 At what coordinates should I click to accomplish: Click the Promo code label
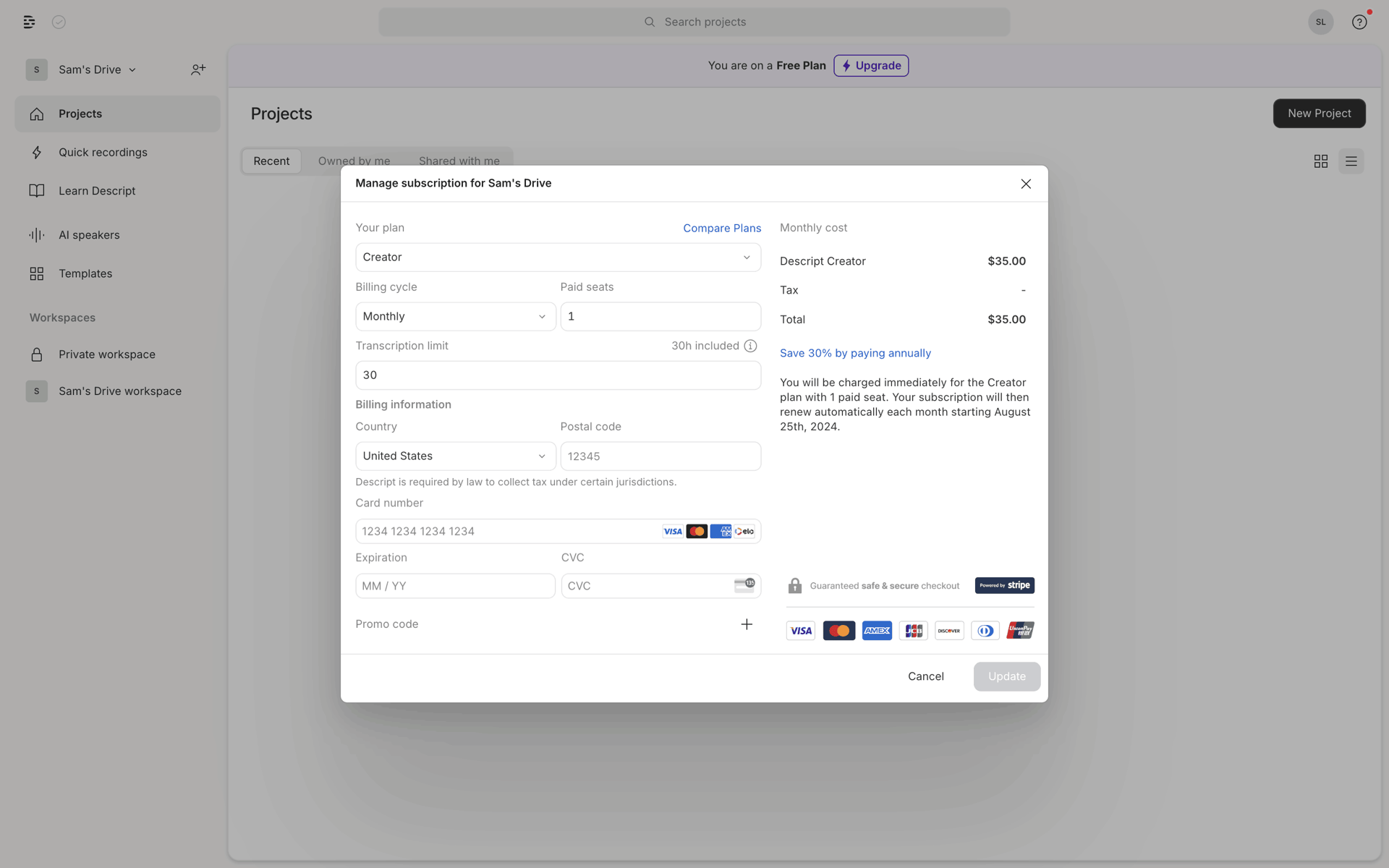[x=386, y=624]
